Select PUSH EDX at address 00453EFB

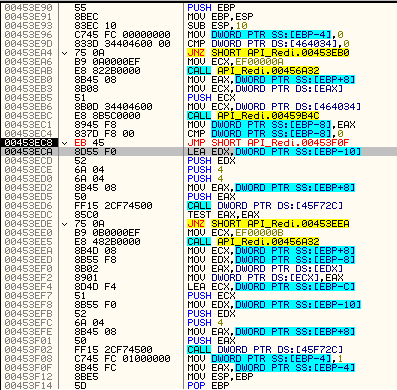211,313
